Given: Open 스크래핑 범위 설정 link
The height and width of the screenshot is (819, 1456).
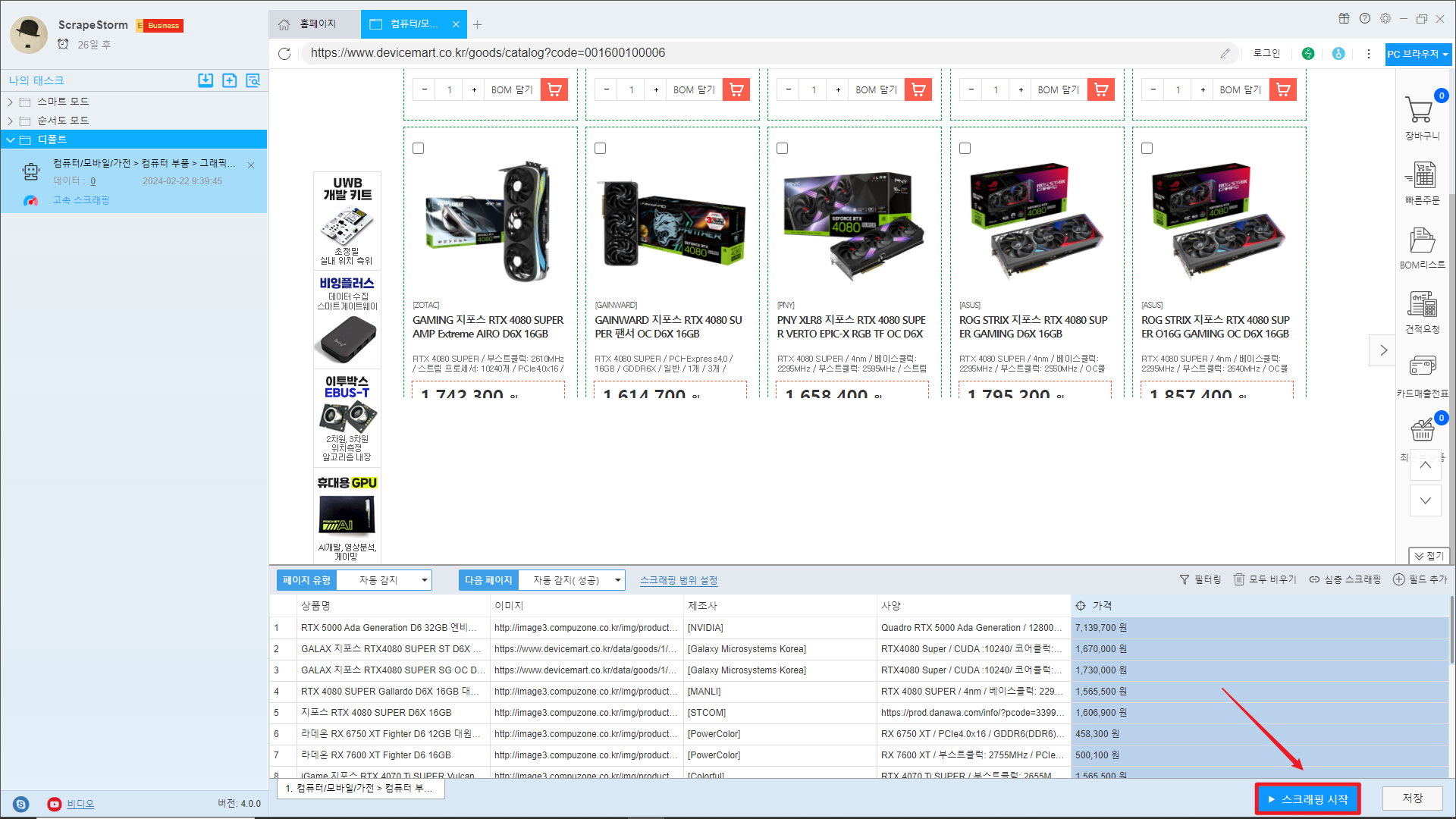Looking at the screenshot, I should 679,580.
